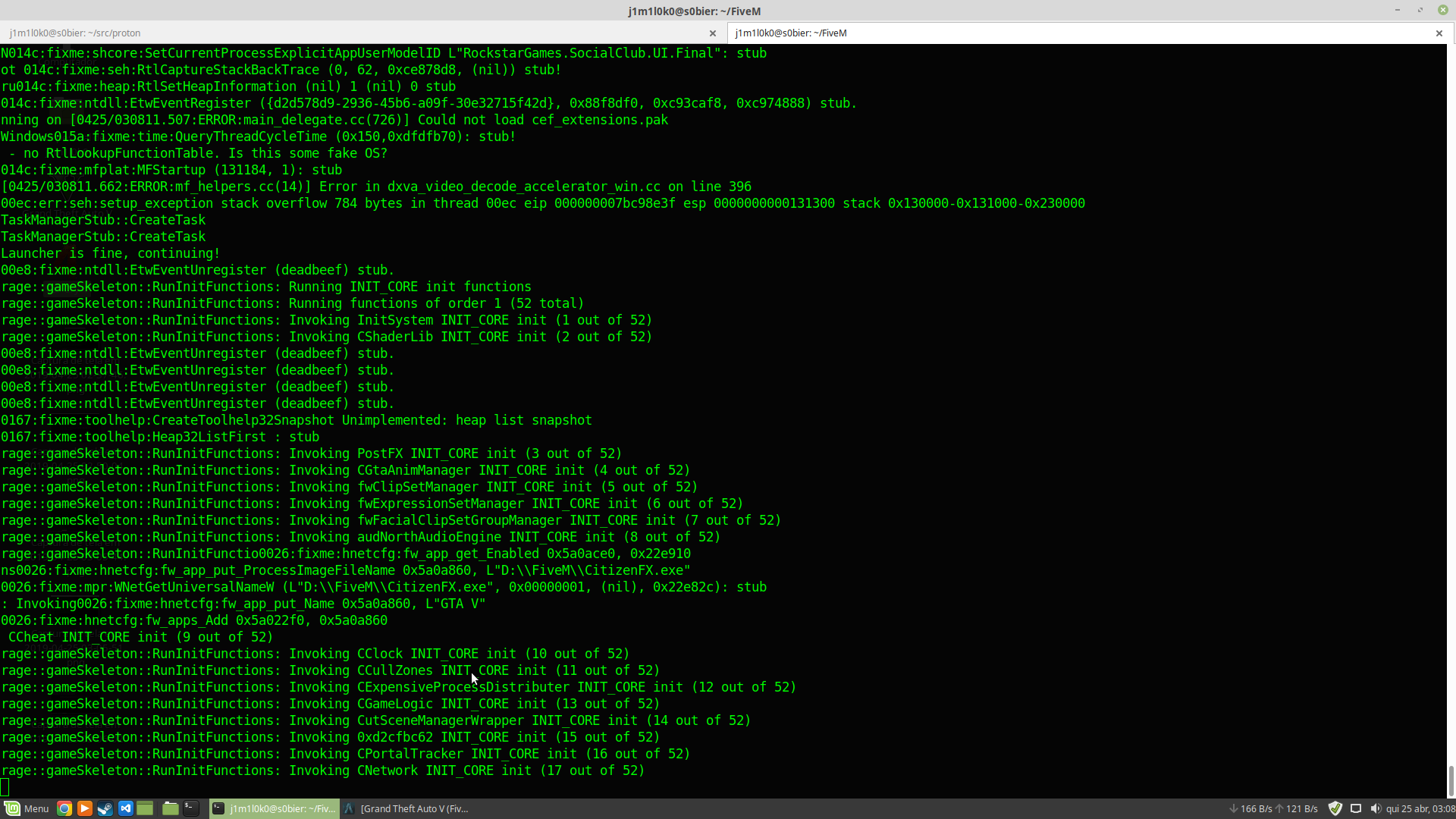Open the volume control speaker icon
Image resolution: width=1456 pixels, height=819 pixels.
coord(1376,808)
